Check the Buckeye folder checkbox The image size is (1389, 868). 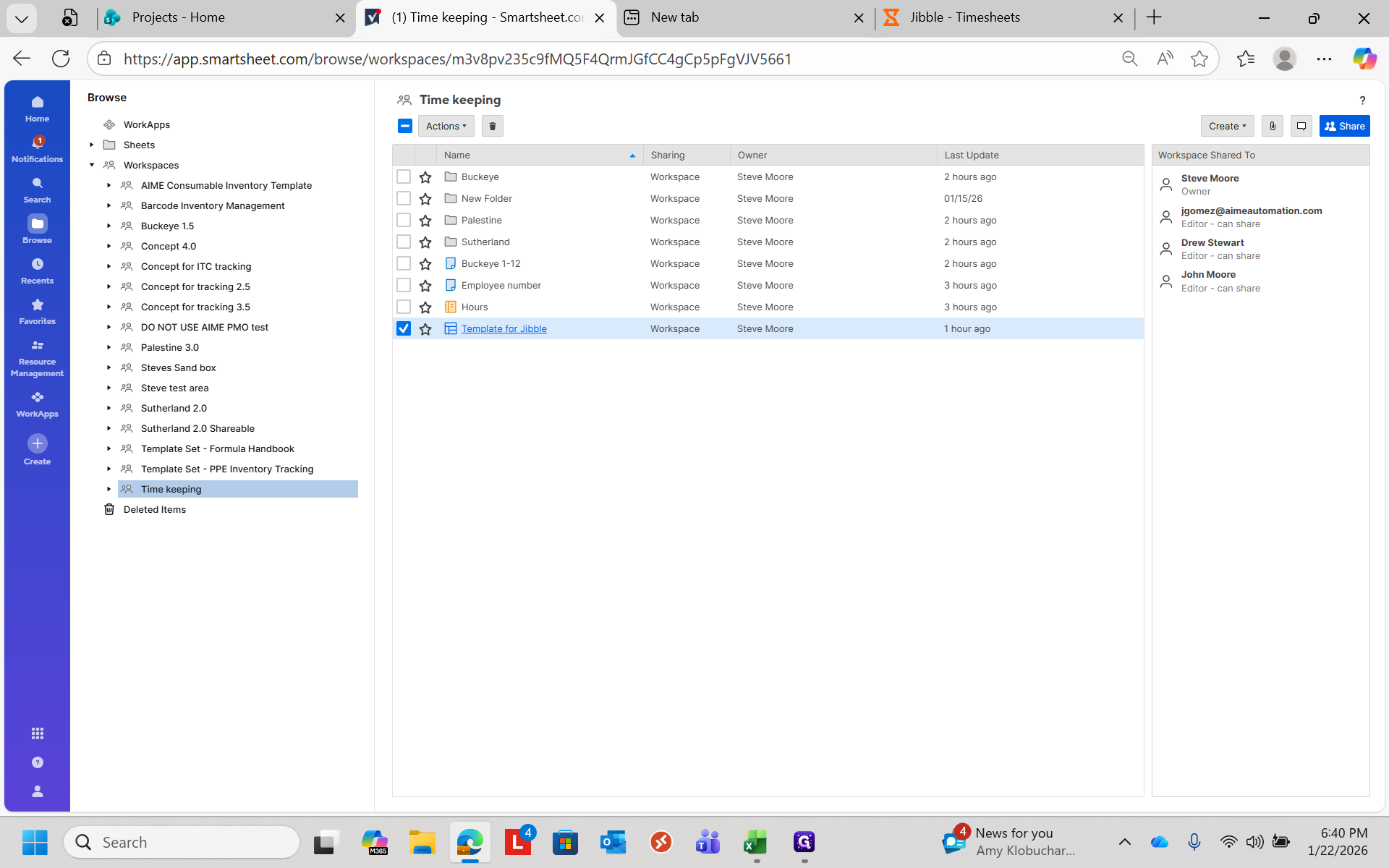[x=404, y=176]
